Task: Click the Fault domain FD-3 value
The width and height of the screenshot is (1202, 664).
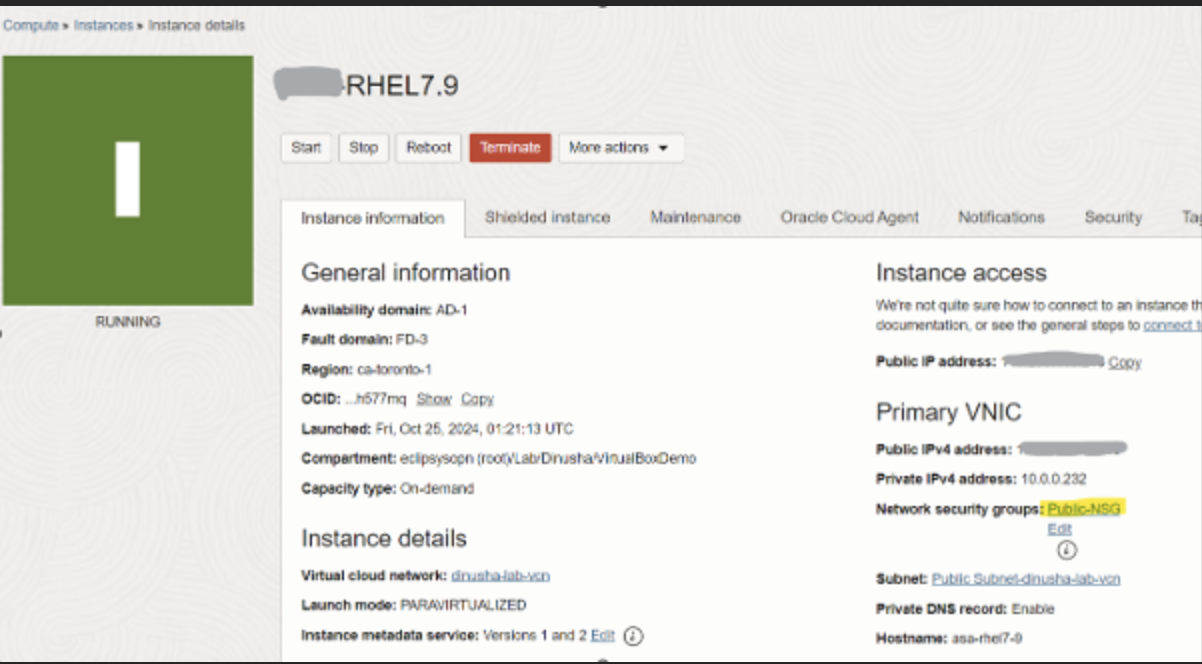Action: [x=412, y=339]
